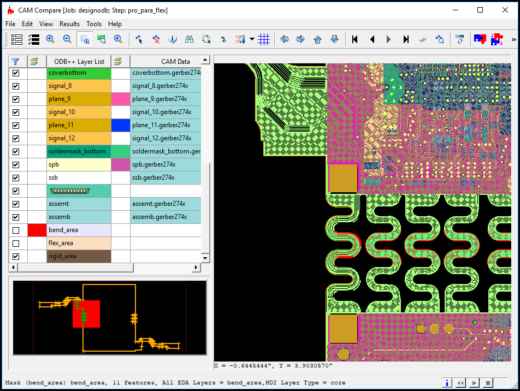Viewport: 520px width, 391px height.
Task: Click layers icon left of ODB++ header
Action: (x=34, y=61)
